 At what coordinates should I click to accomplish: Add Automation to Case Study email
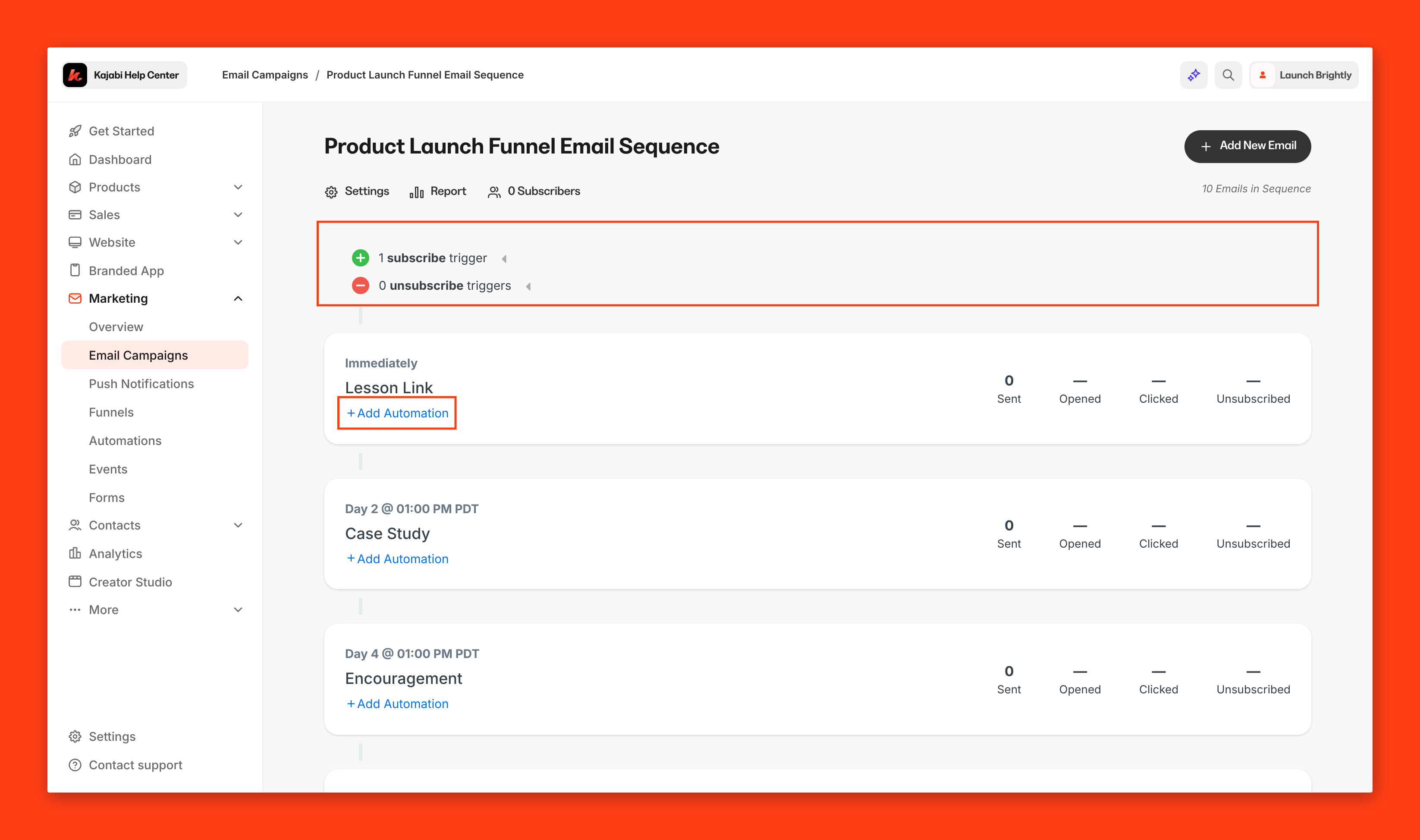coord(397,559)
